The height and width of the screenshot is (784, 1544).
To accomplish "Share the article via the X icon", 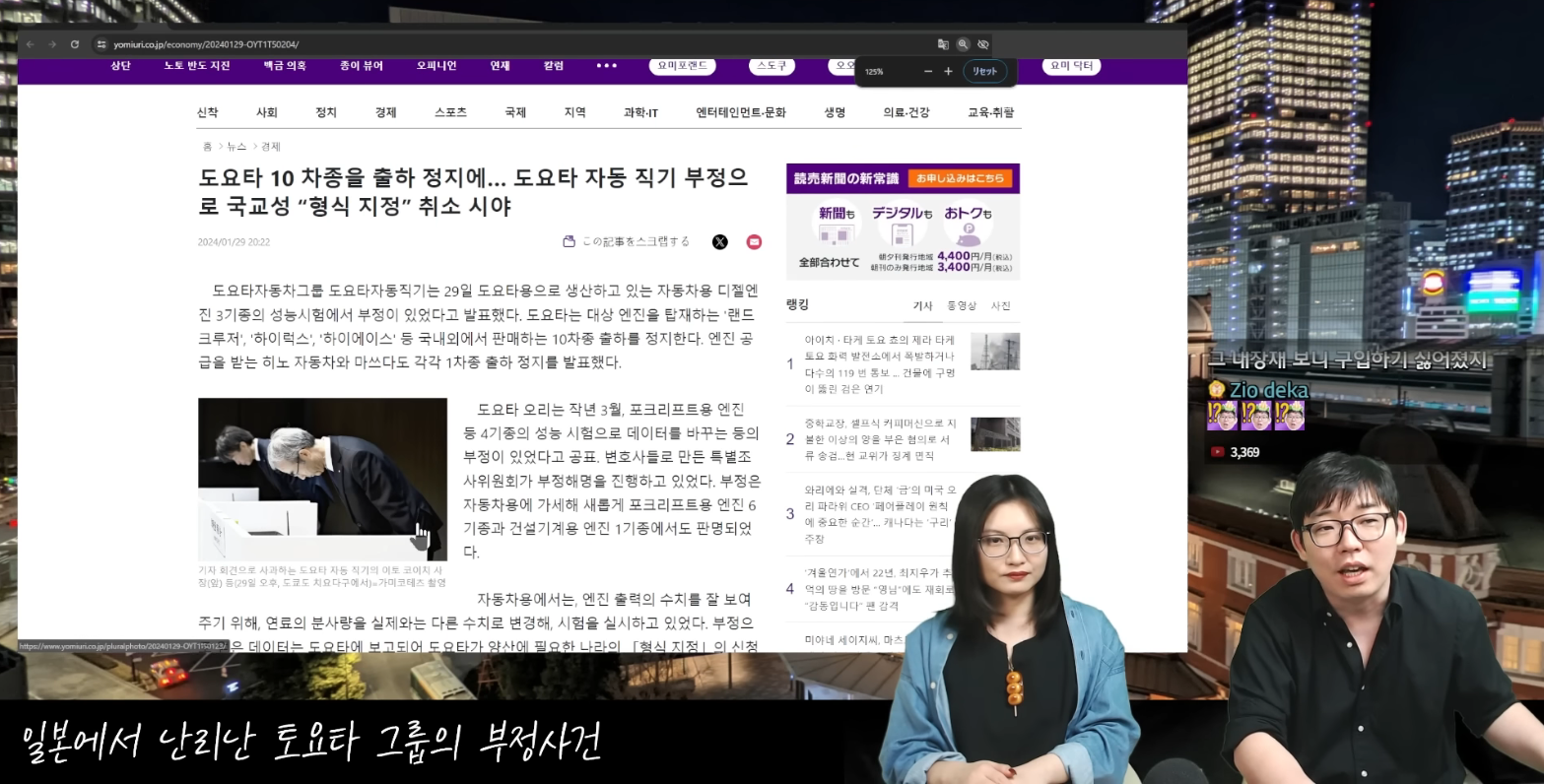I will (x=720, y=240).
